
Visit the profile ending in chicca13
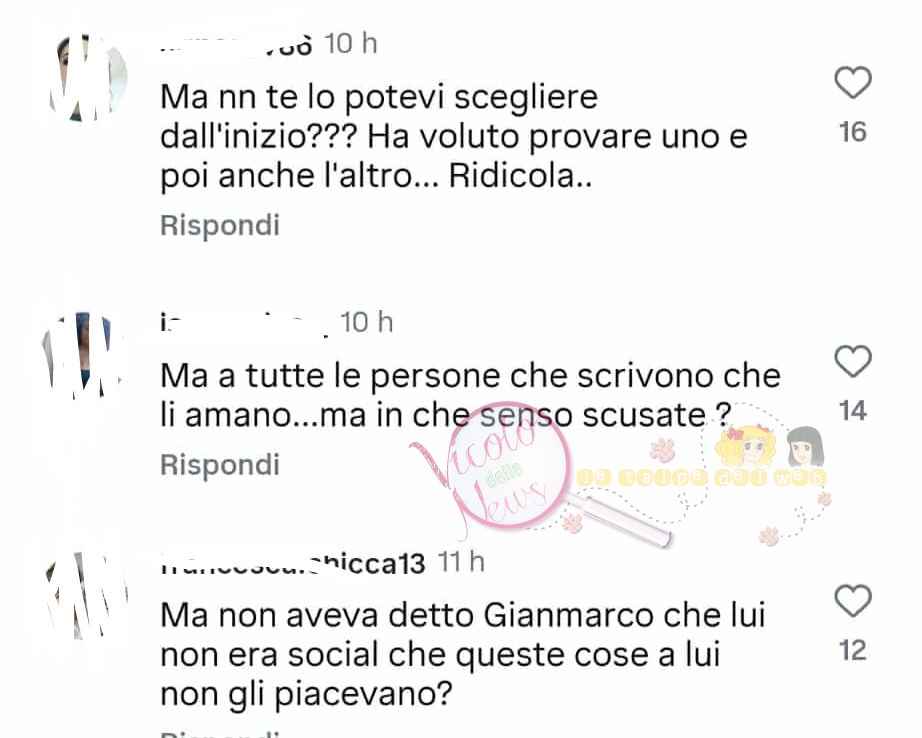coord(292,564)
